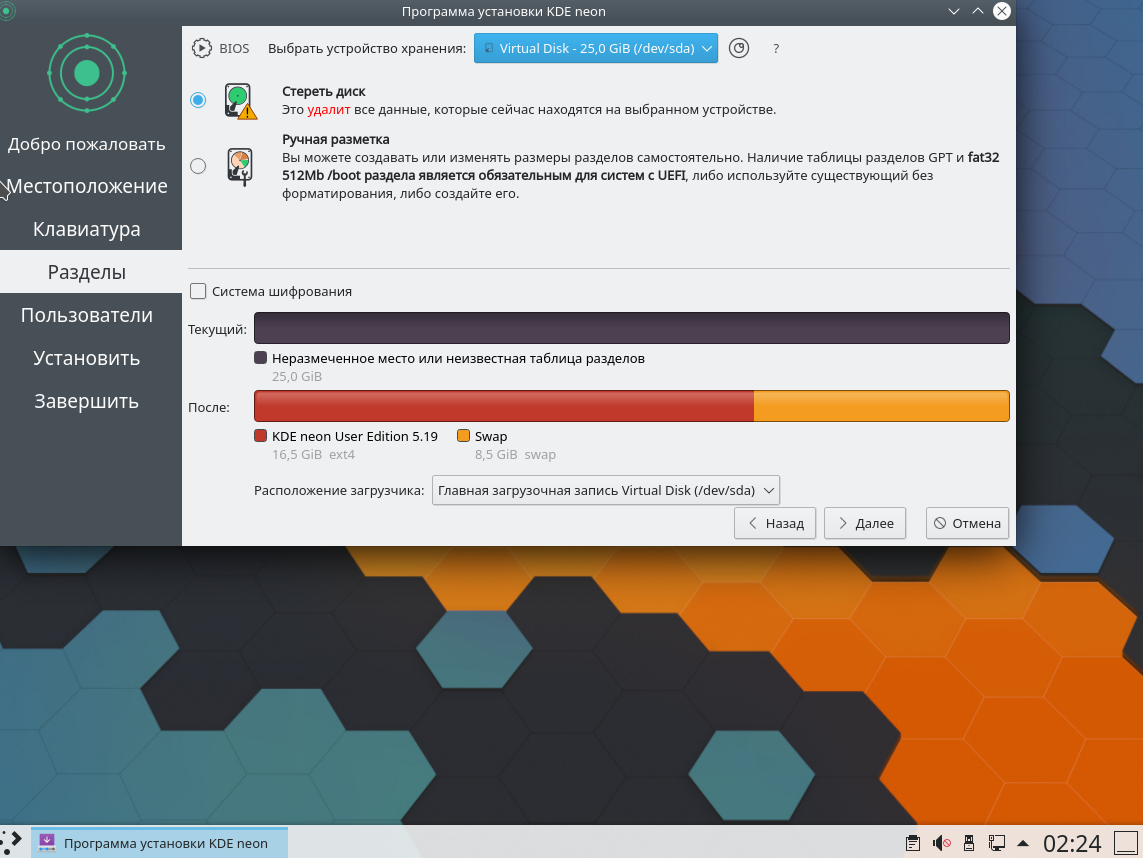Open clipboard tray icon
Image resolution: width=1143 pixels, height=858 pixels.
pyautogui.click(x=912, y=843)
